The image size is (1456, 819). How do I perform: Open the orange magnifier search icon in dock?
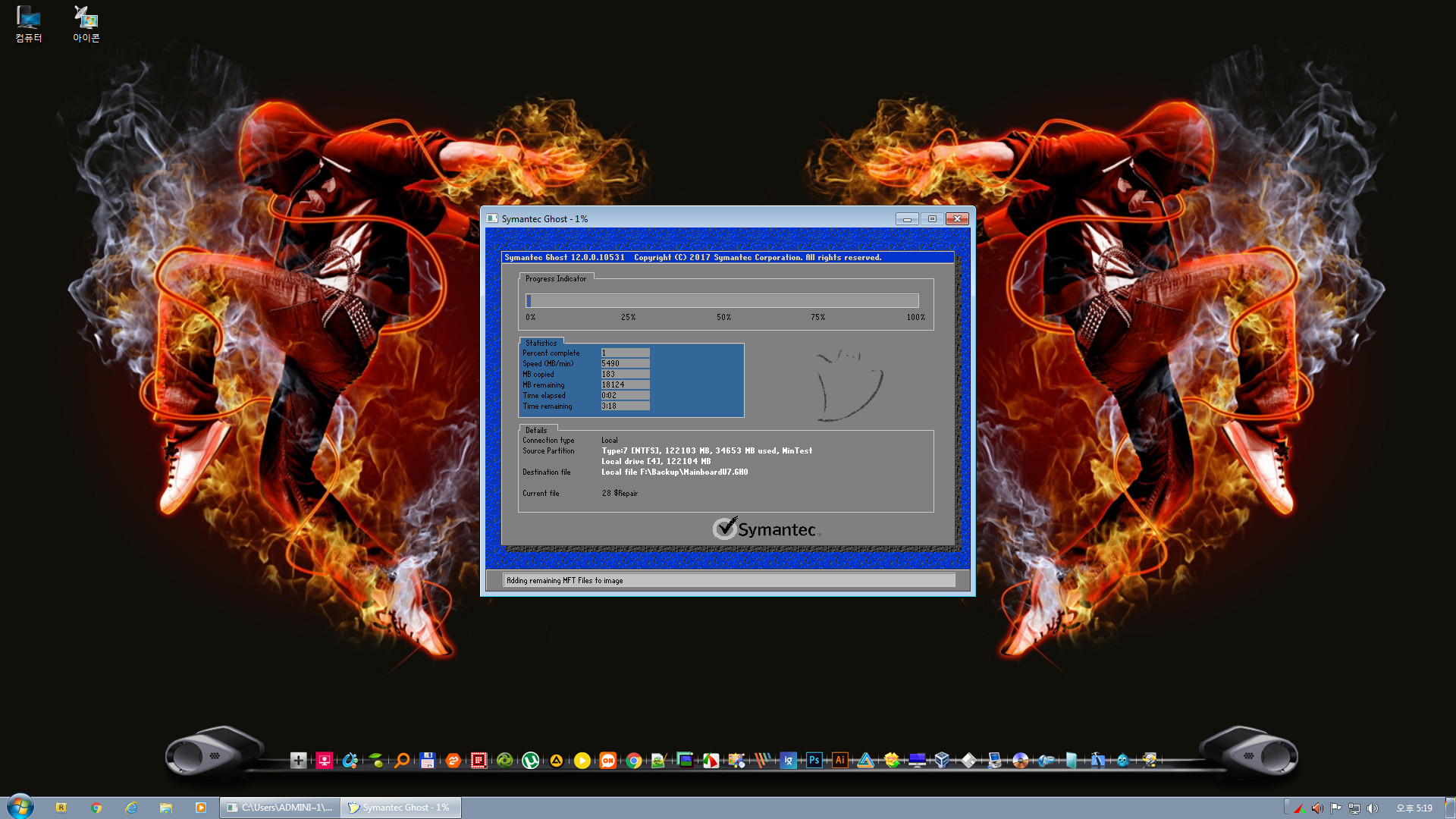click(402, 760)
